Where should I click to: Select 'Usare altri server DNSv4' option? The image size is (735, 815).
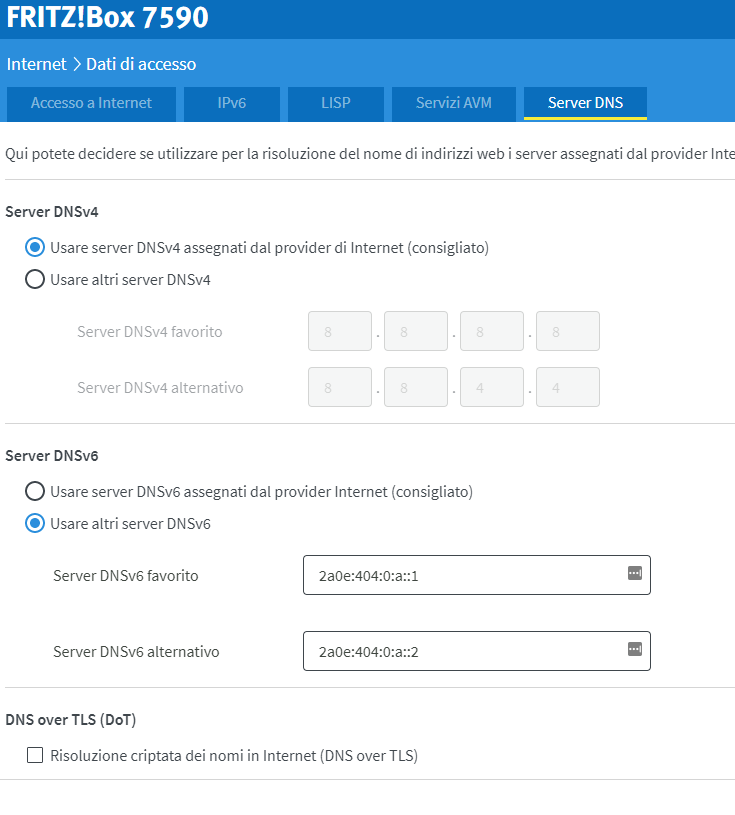point(35,279)
